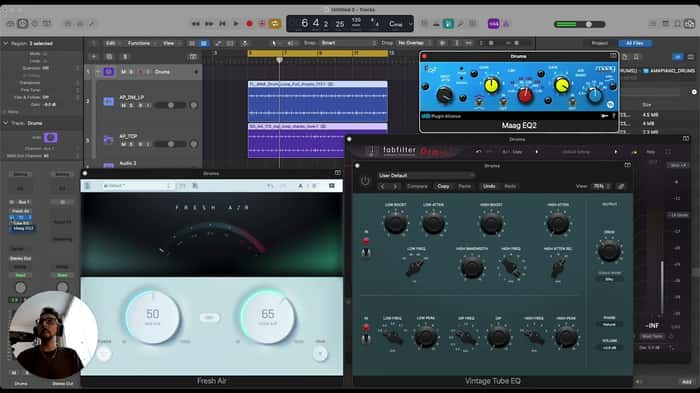Click the link icon in Vintage Tube EQ header
Image resolution: width=700 pixels, height=393 pixels.
pos(621,186)
